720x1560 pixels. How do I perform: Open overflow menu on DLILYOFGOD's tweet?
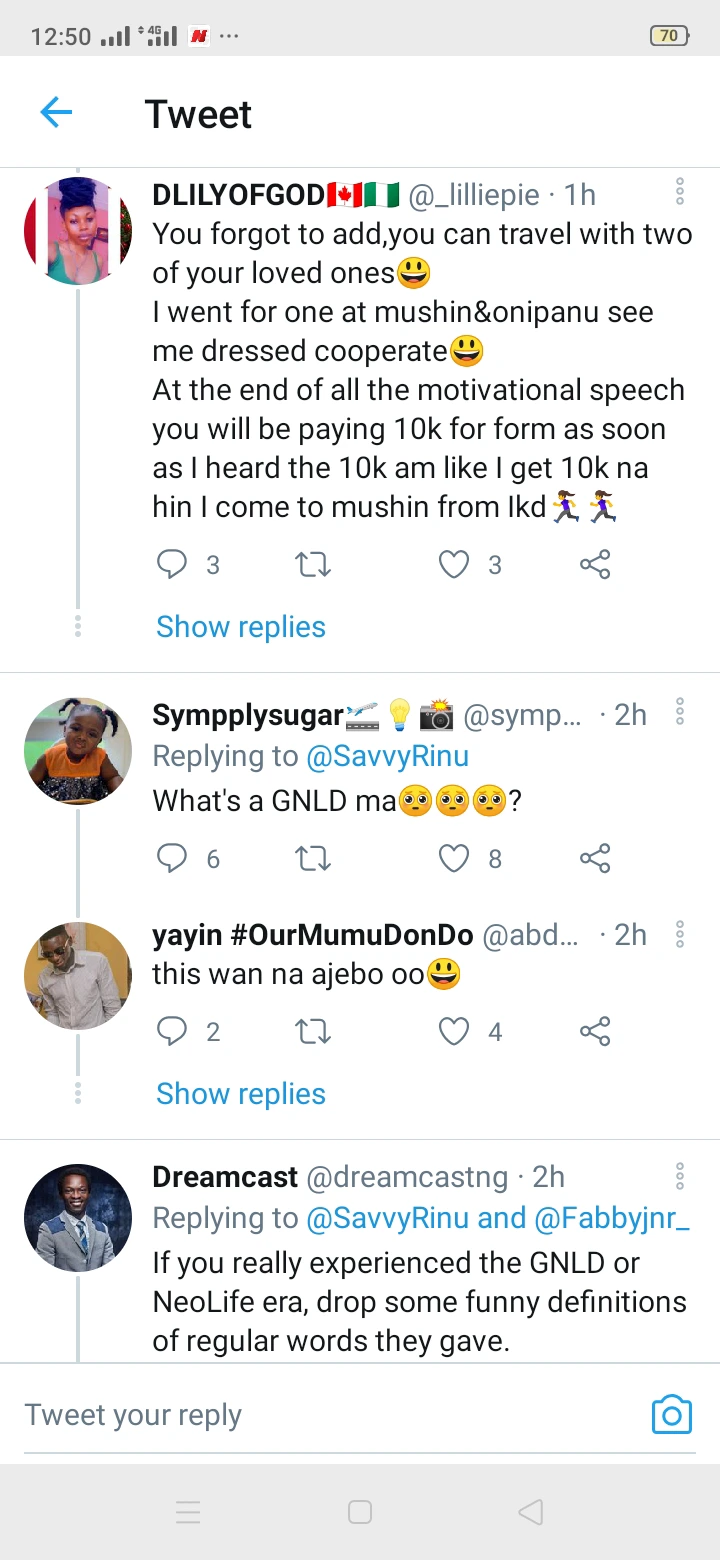(x=680, y=191)
